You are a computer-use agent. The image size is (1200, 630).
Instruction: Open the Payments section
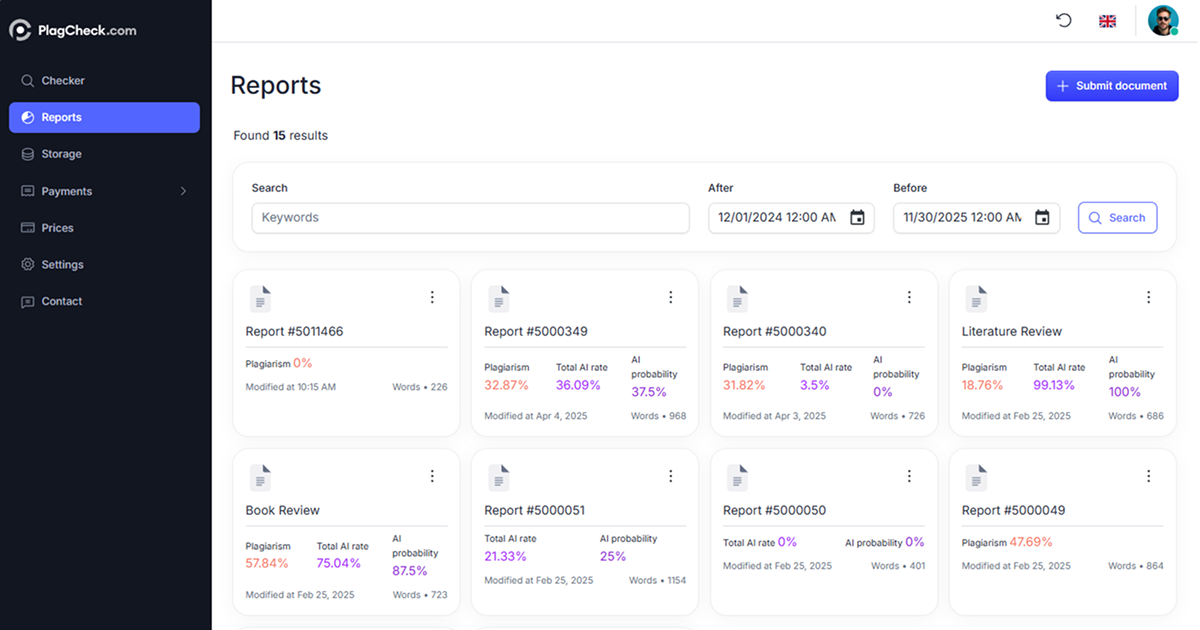pyautogui.click(x=67, y=190)
